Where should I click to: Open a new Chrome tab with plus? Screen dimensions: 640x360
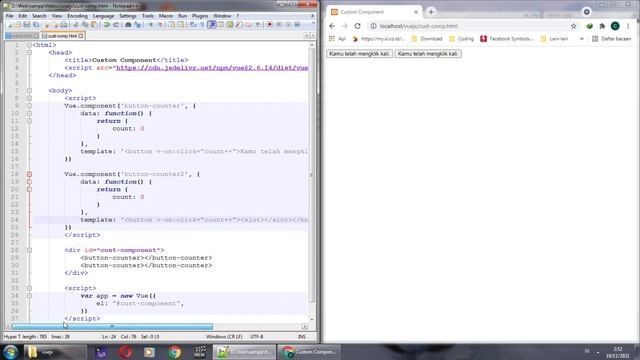coord(431,12)
